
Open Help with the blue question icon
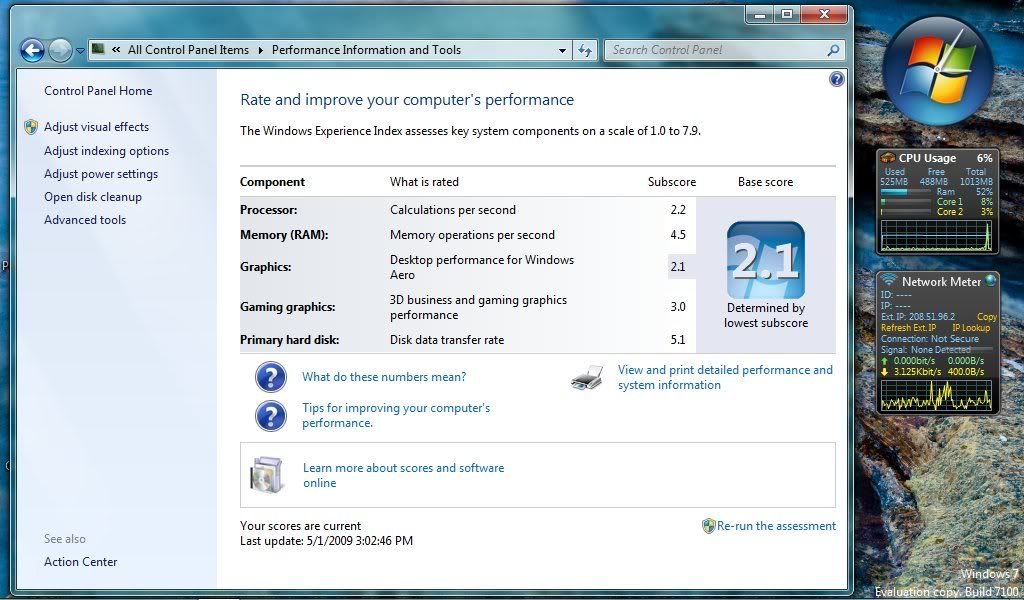pyautogui.click(x=836, y=80)
